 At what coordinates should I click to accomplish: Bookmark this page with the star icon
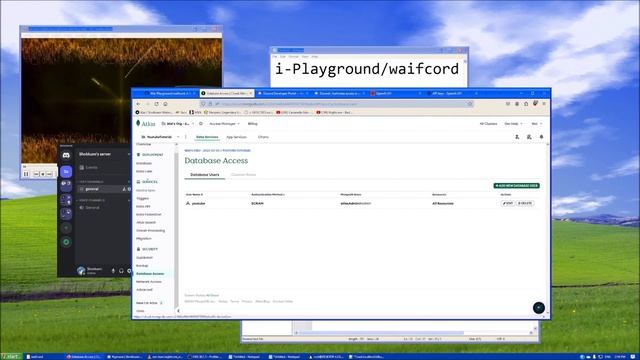pos(470,104)
